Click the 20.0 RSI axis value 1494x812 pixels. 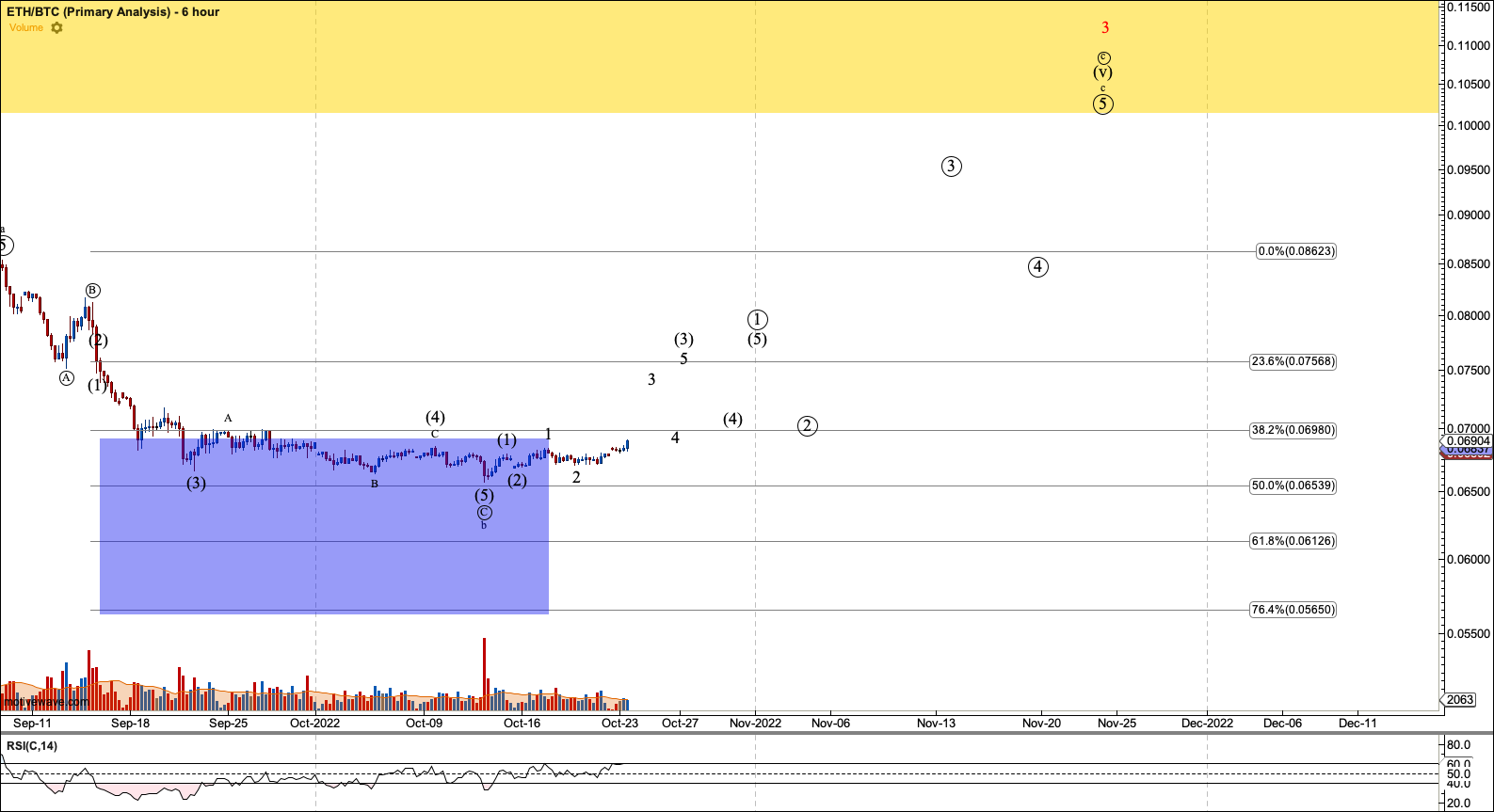point(1458,804)
